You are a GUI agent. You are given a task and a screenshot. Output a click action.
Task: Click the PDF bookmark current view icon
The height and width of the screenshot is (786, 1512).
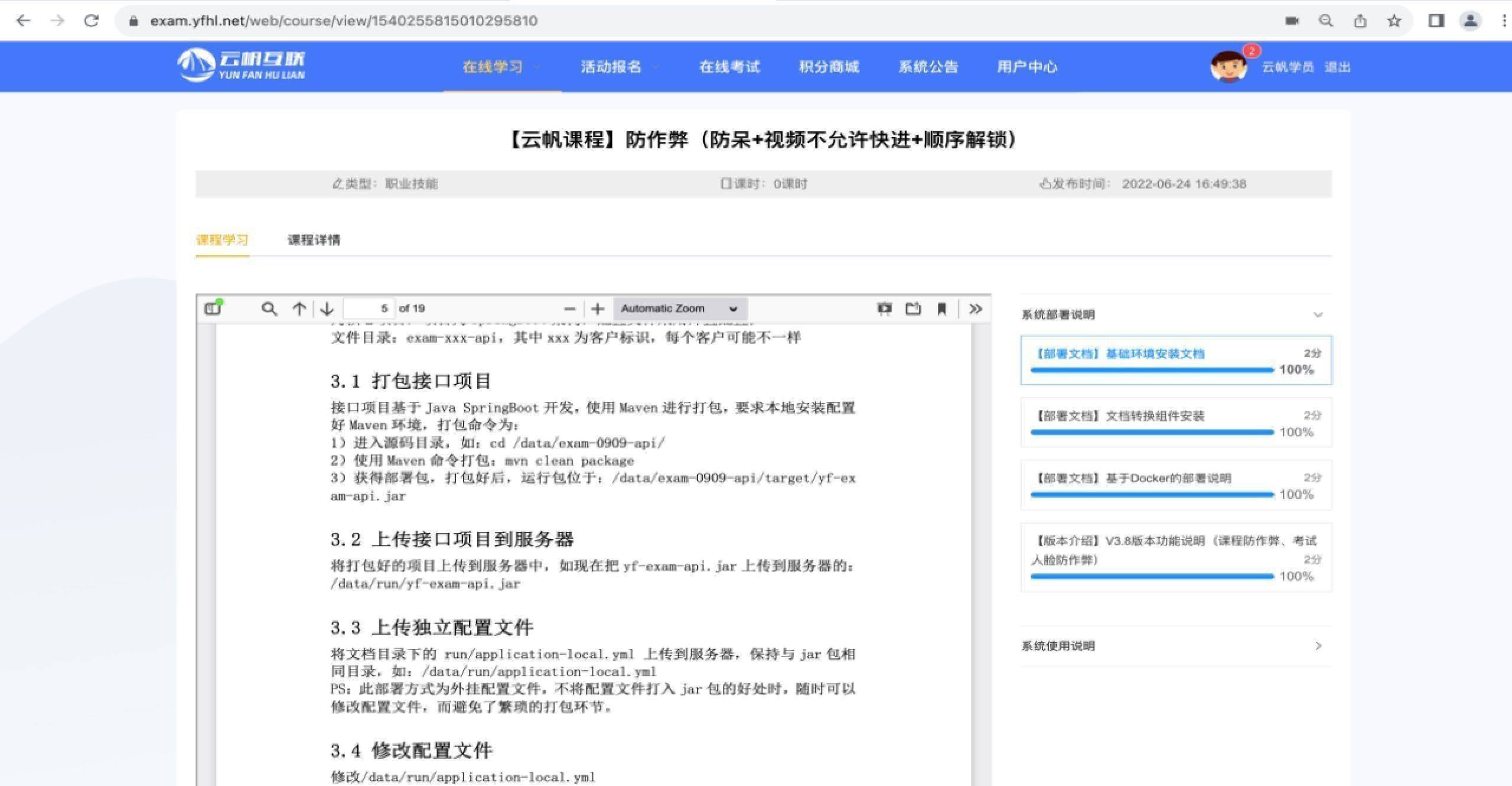point(942,308)
